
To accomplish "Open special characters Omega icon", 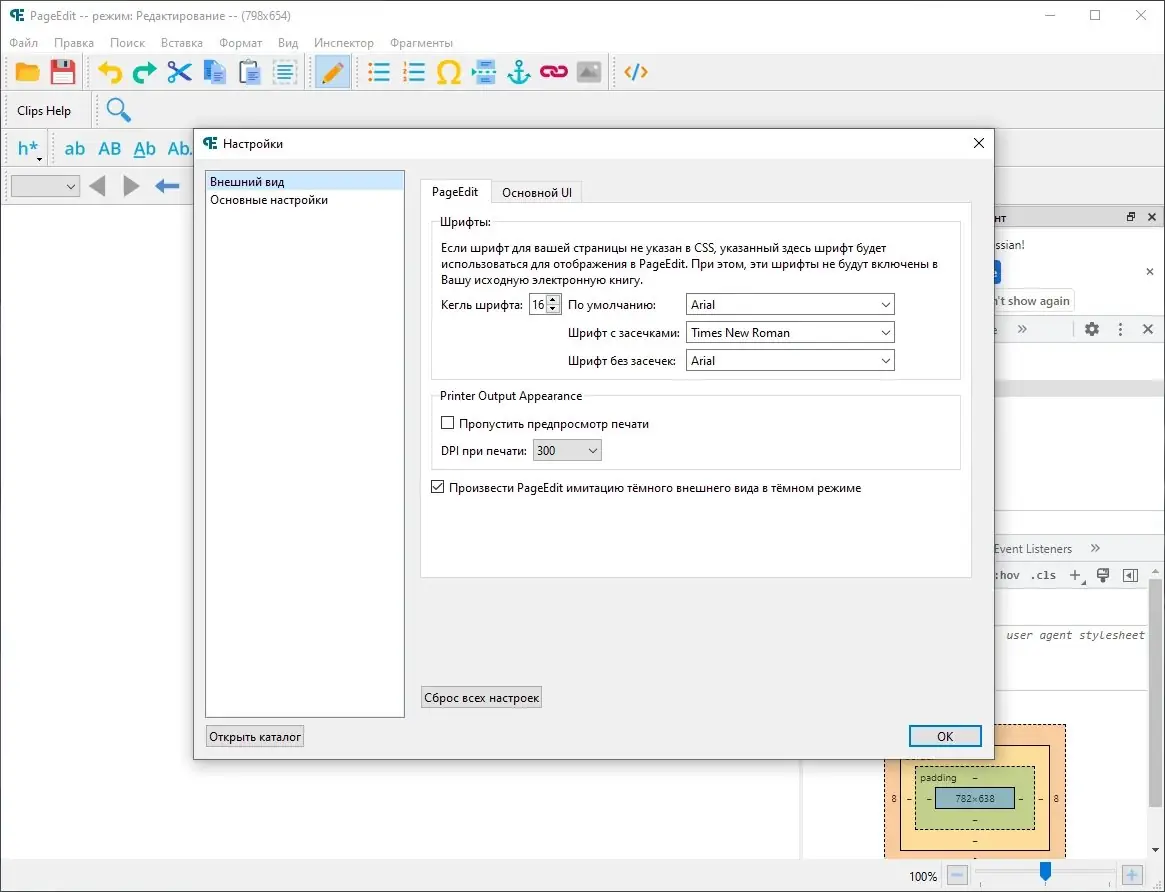I will tap(449, 72).
